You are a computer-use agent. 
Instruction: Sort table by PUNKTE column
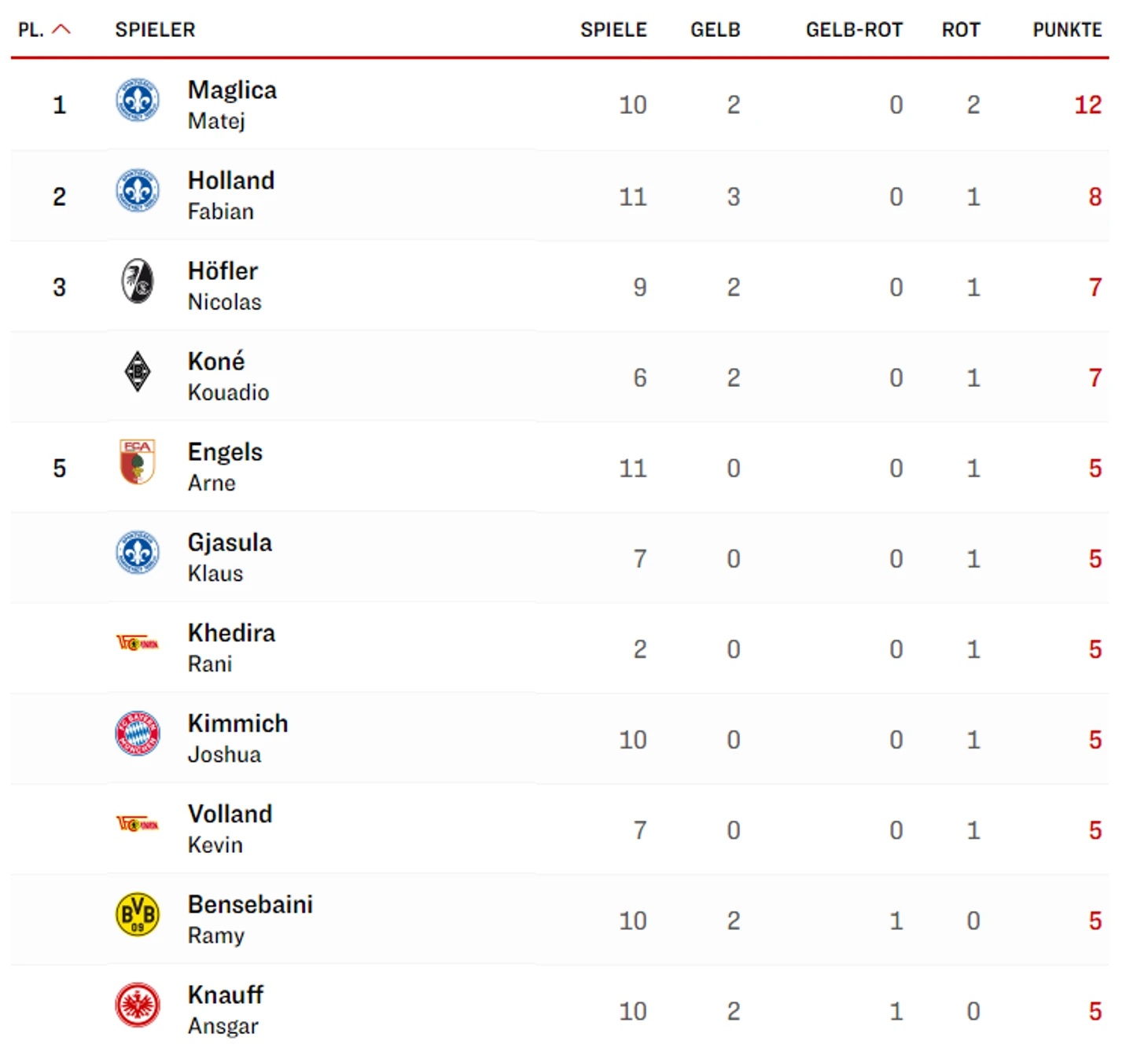coord(1066,30)
